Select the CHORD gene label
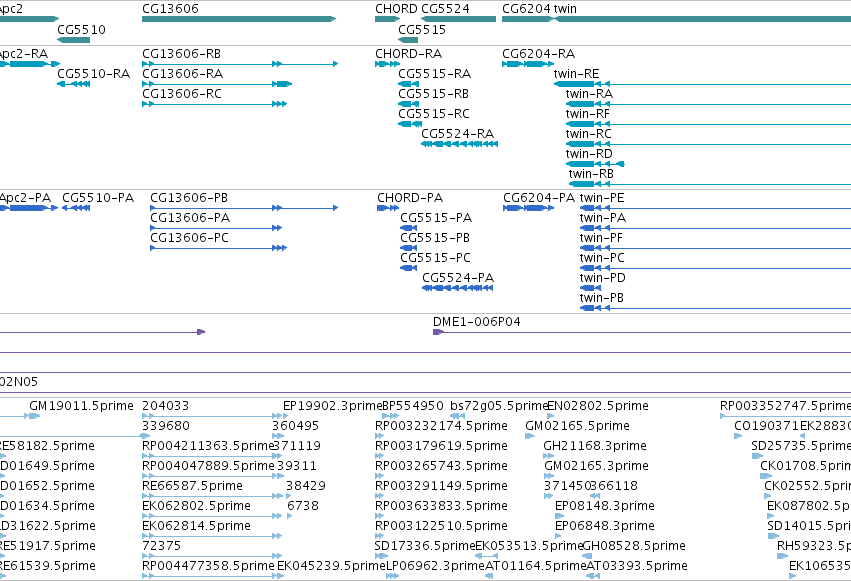Image resolution: width=851 pixels, height=581 pixels. 397,9
